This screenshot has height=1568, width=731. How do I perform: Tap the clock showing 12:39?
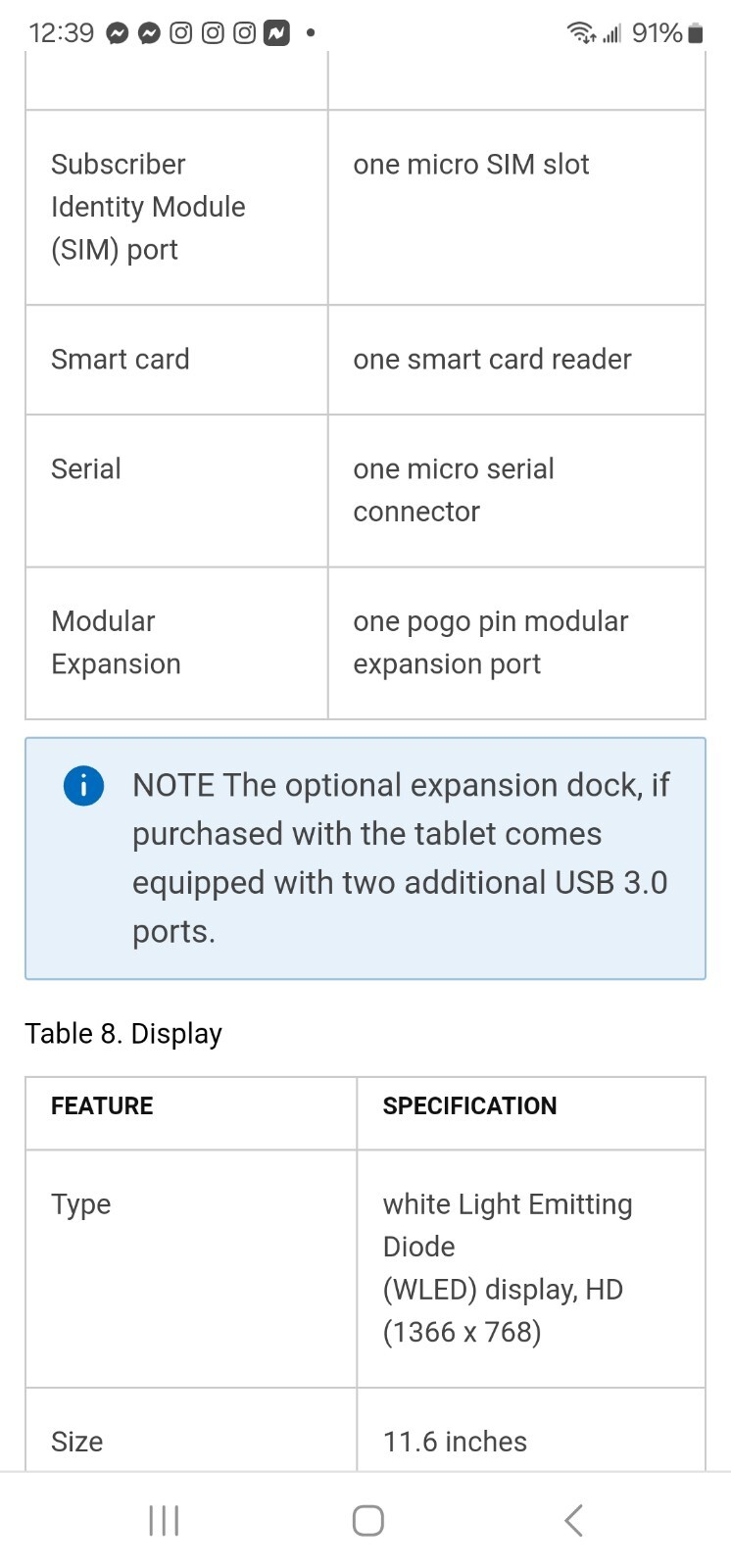[61, 33]
